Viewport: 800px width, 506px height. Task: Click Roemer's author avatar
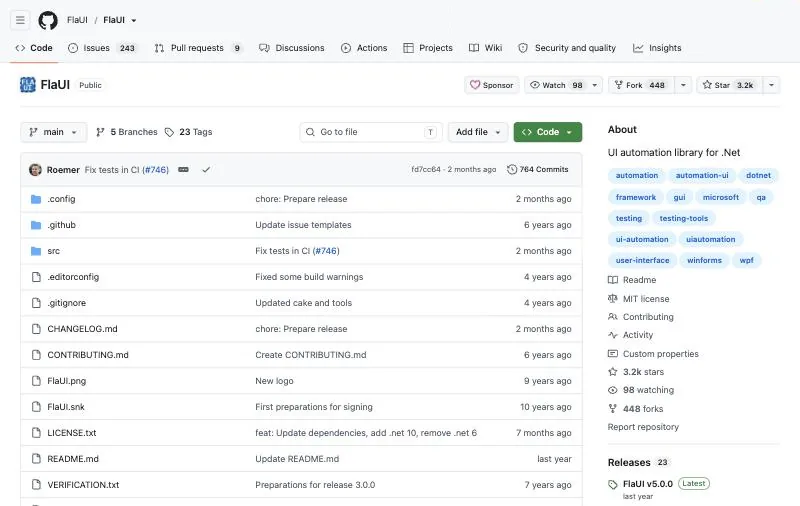pos(35,169)
